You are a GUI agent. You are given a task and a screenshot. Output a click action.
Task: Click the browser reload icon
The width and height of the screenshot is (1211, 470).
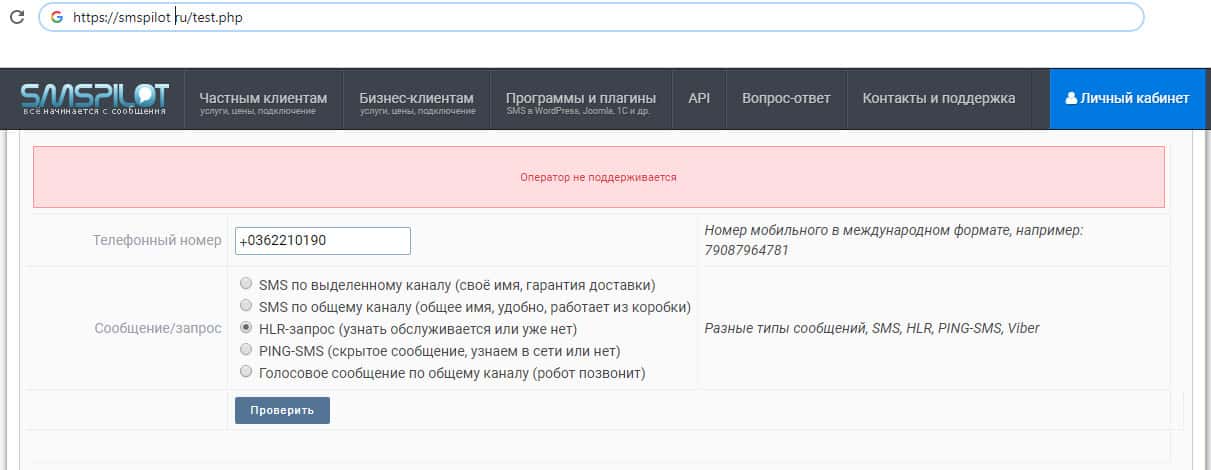pyautogui.click(x=17, y=17)
